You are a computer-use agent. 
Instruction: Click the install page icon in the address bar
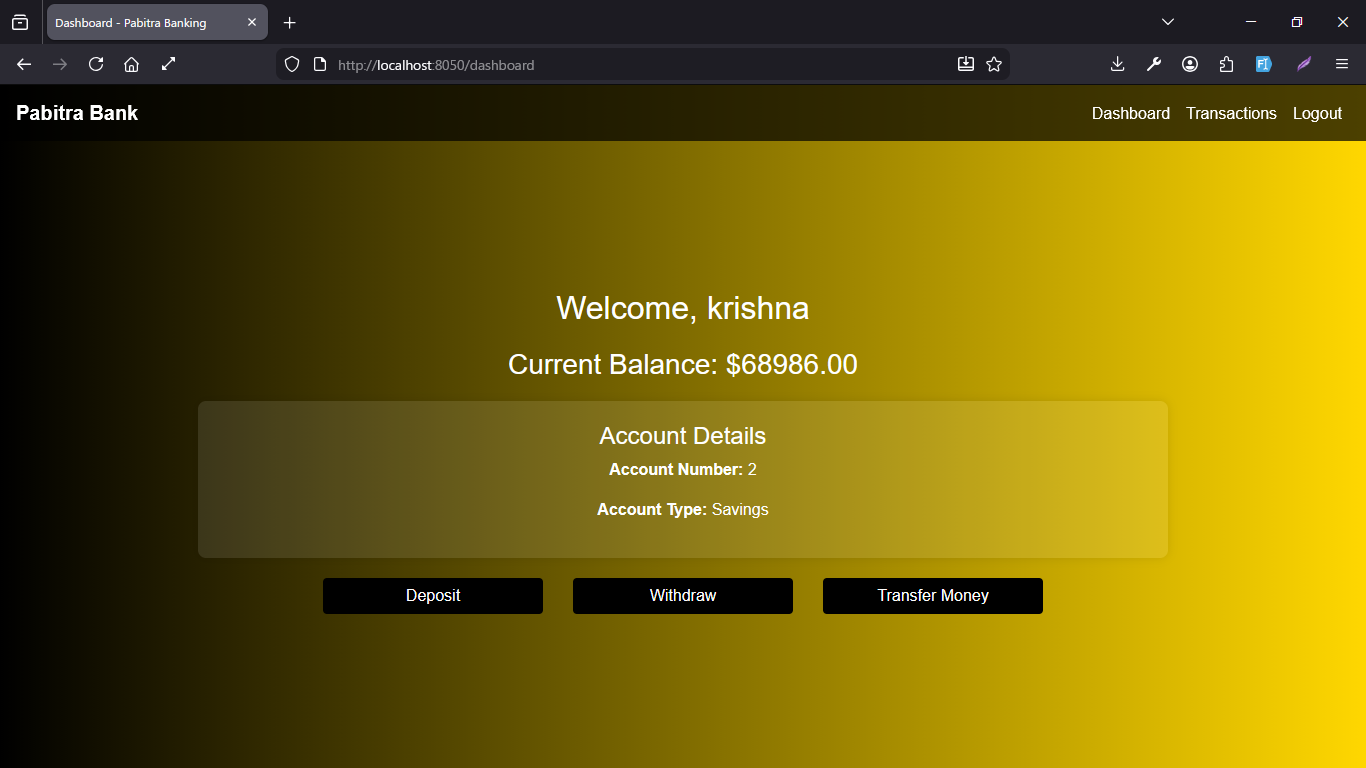[965, 64]
